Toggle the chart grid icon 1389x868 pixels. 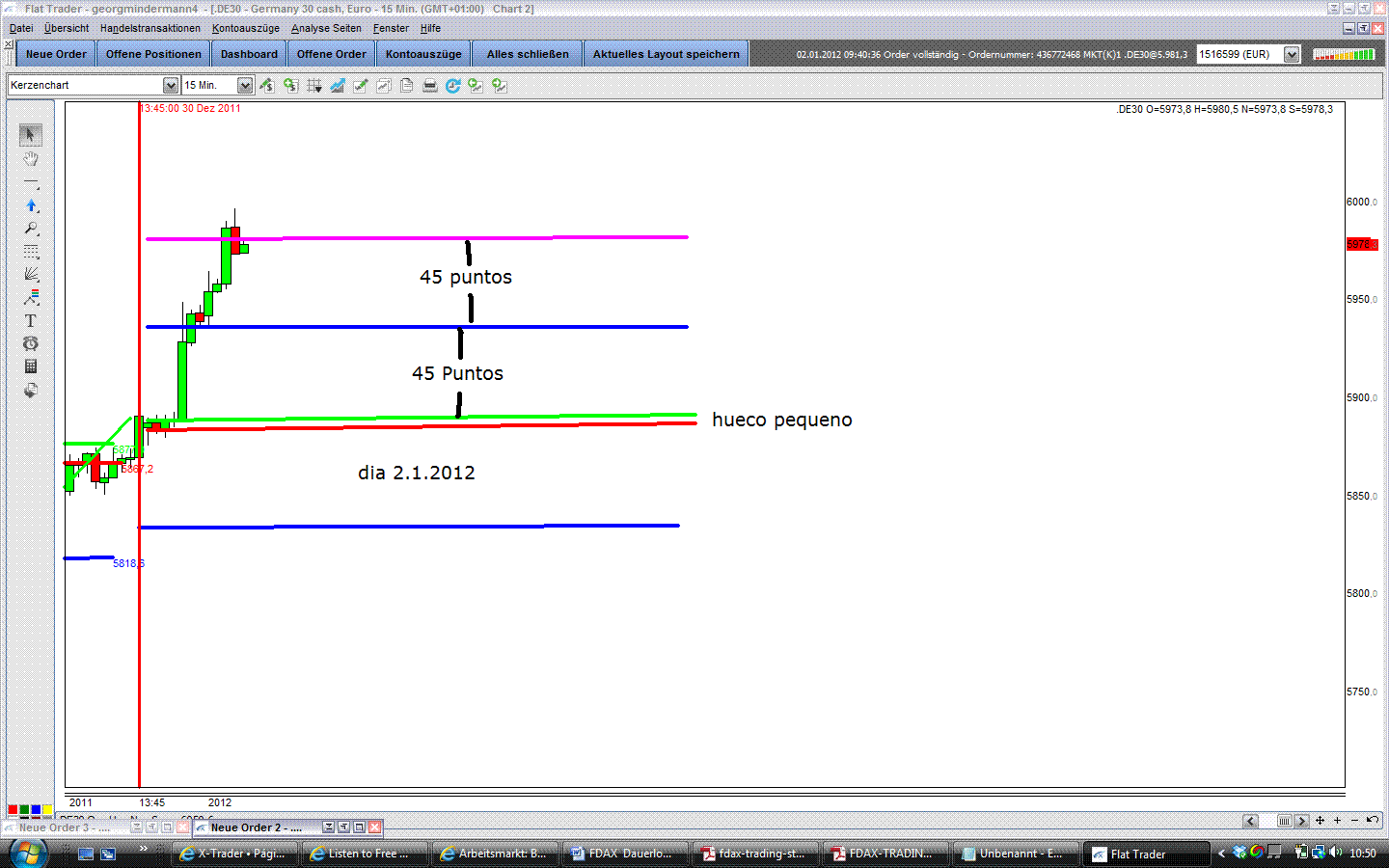click(314, 86)
